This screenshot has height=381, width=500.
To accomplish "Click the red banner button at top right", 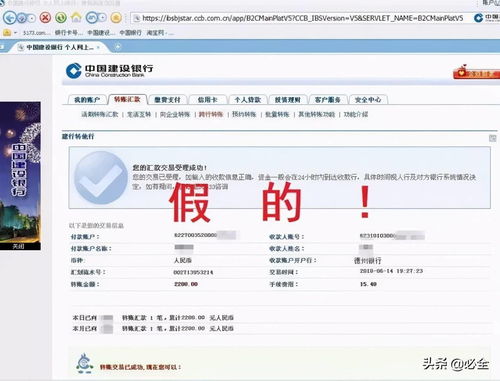I will [x=476, y=72].
